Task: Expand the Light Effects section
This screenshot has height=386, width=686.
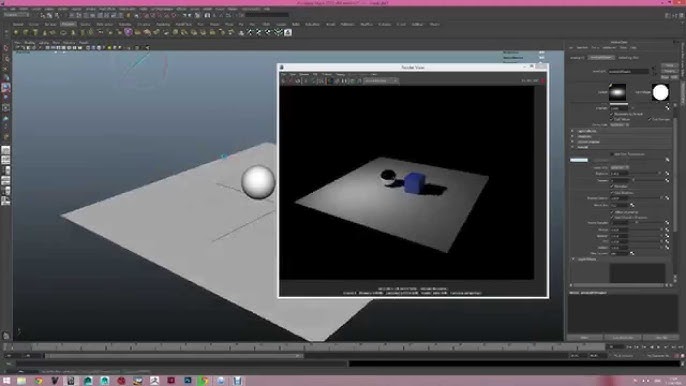Action: [x=573, y=131]
